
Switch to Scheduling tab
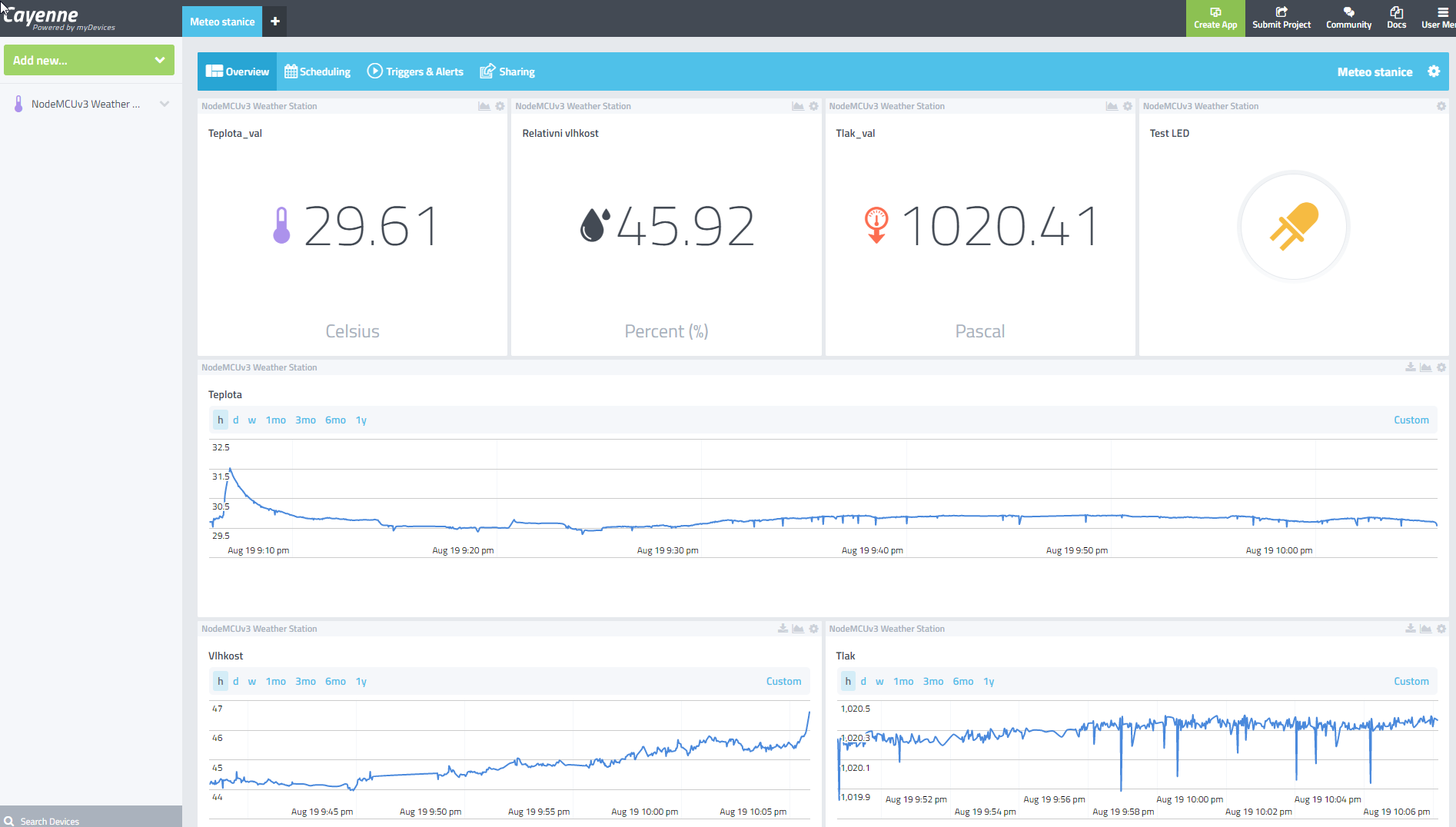pos(317,71)
